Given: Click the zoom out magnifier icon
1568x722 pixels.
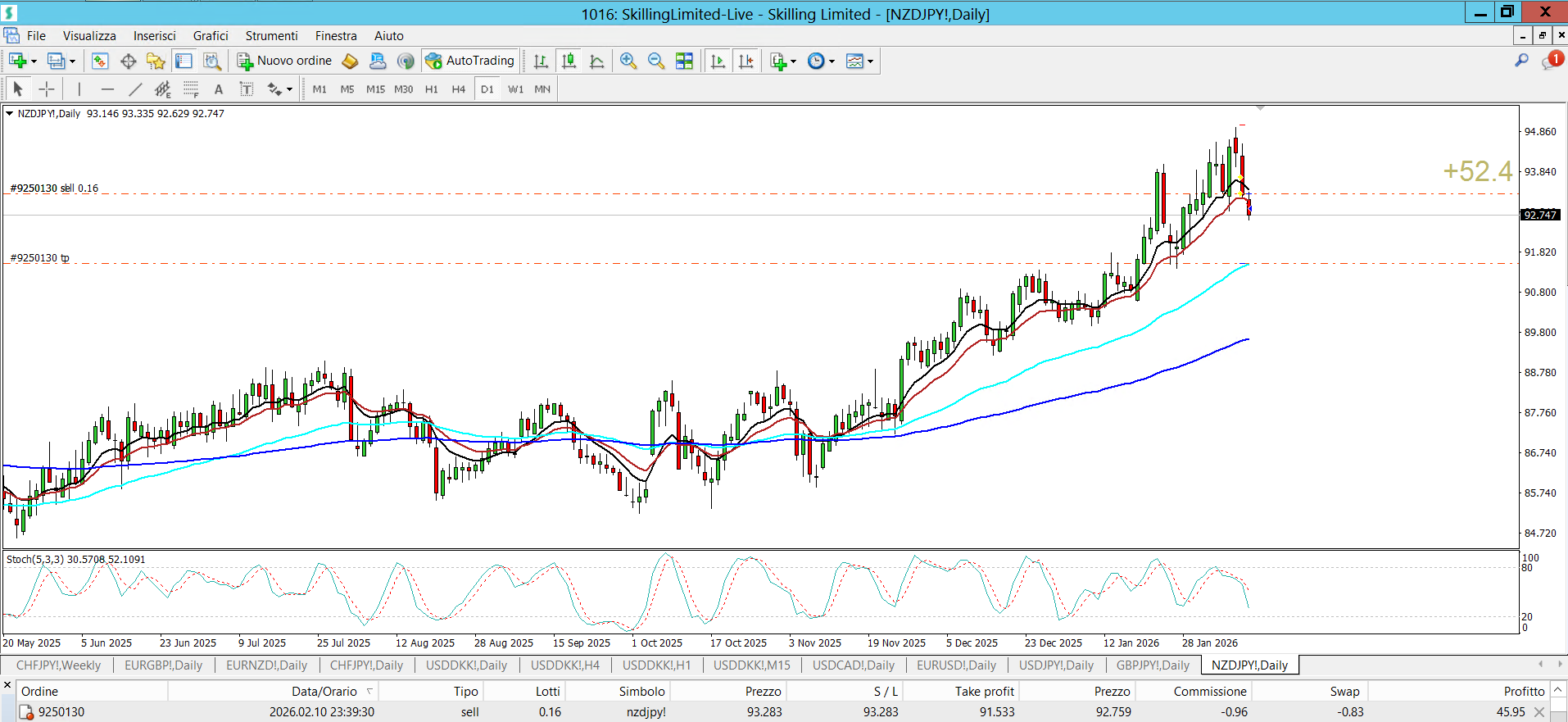Looking at the screenshot, I should tap(655, 61).
